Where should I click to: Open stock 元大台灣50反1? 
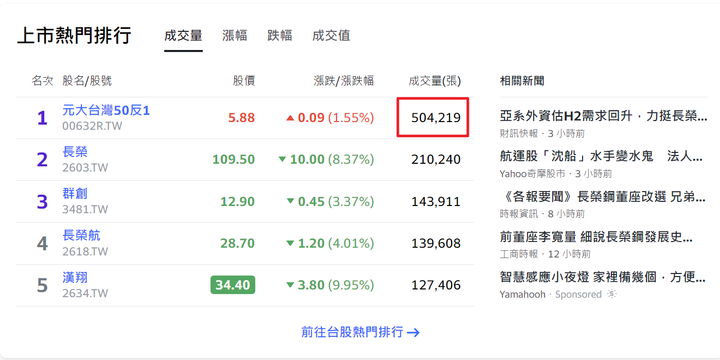click(x=106, y=110)
